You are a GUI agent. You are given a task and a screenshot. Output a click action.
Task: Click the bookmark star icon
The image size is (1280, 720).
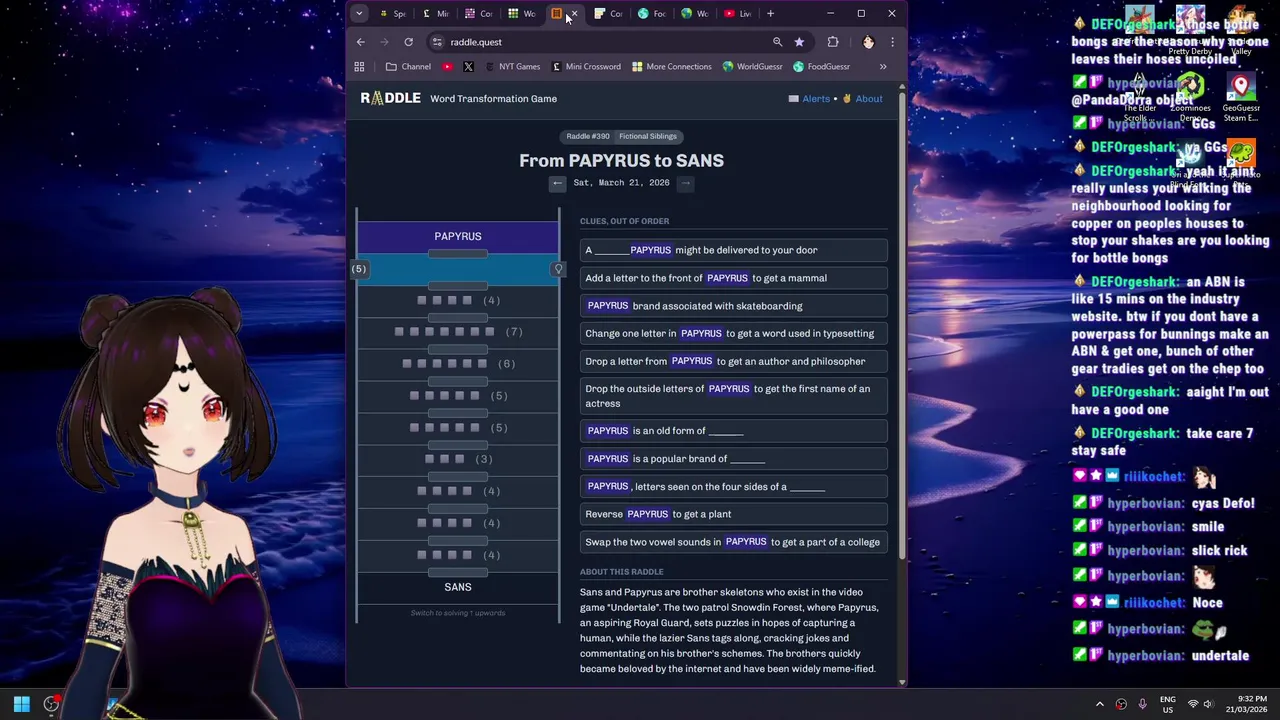[799, 42]
